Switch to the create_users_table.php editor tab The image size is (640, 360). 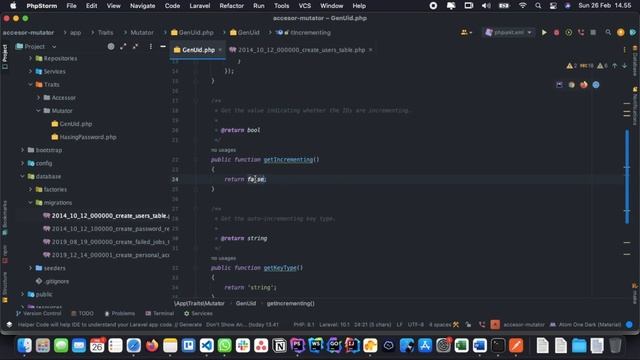[301, 50]
